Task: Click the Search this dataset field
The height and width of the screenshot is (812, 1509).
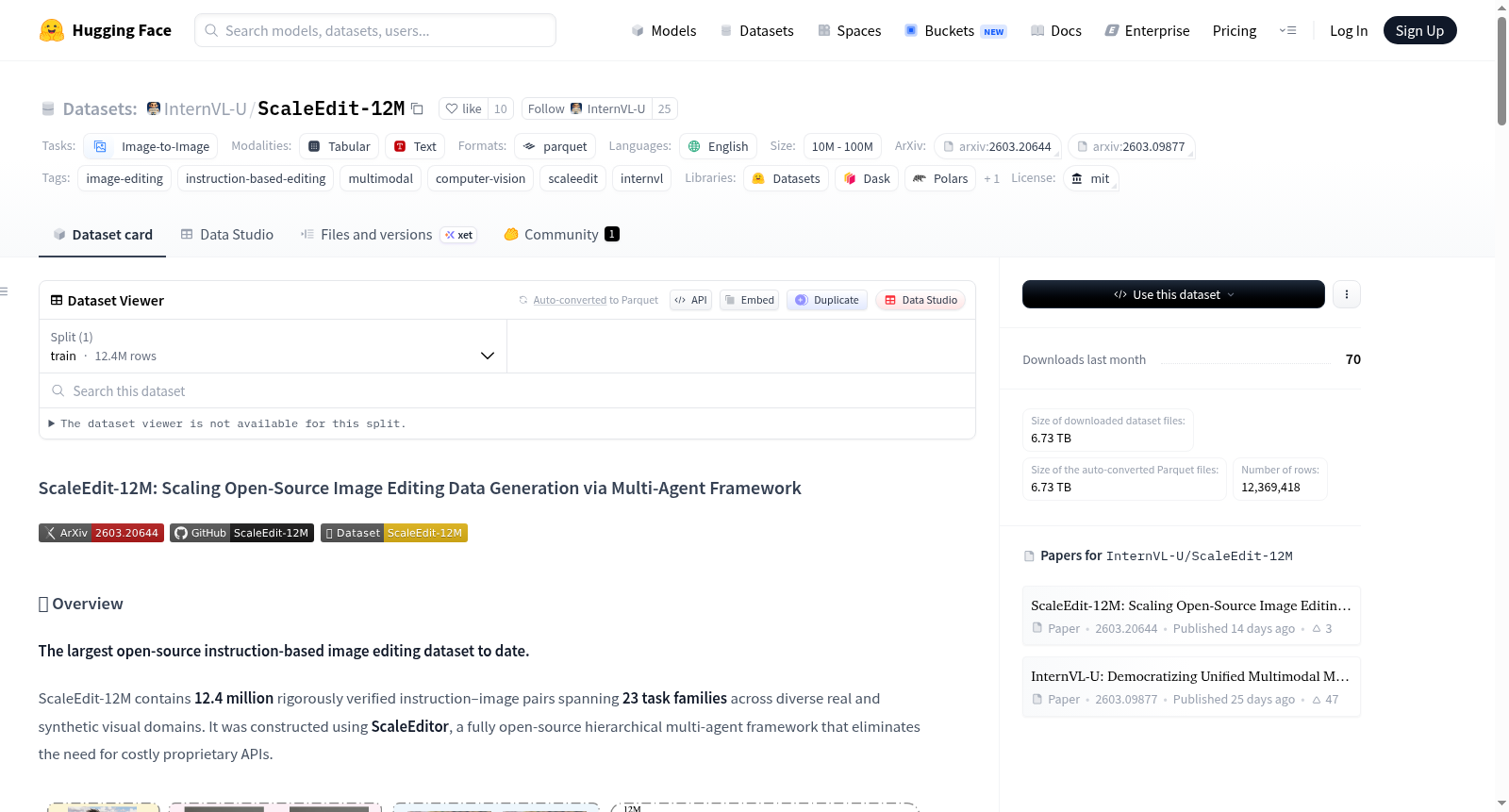Action: 507,390
